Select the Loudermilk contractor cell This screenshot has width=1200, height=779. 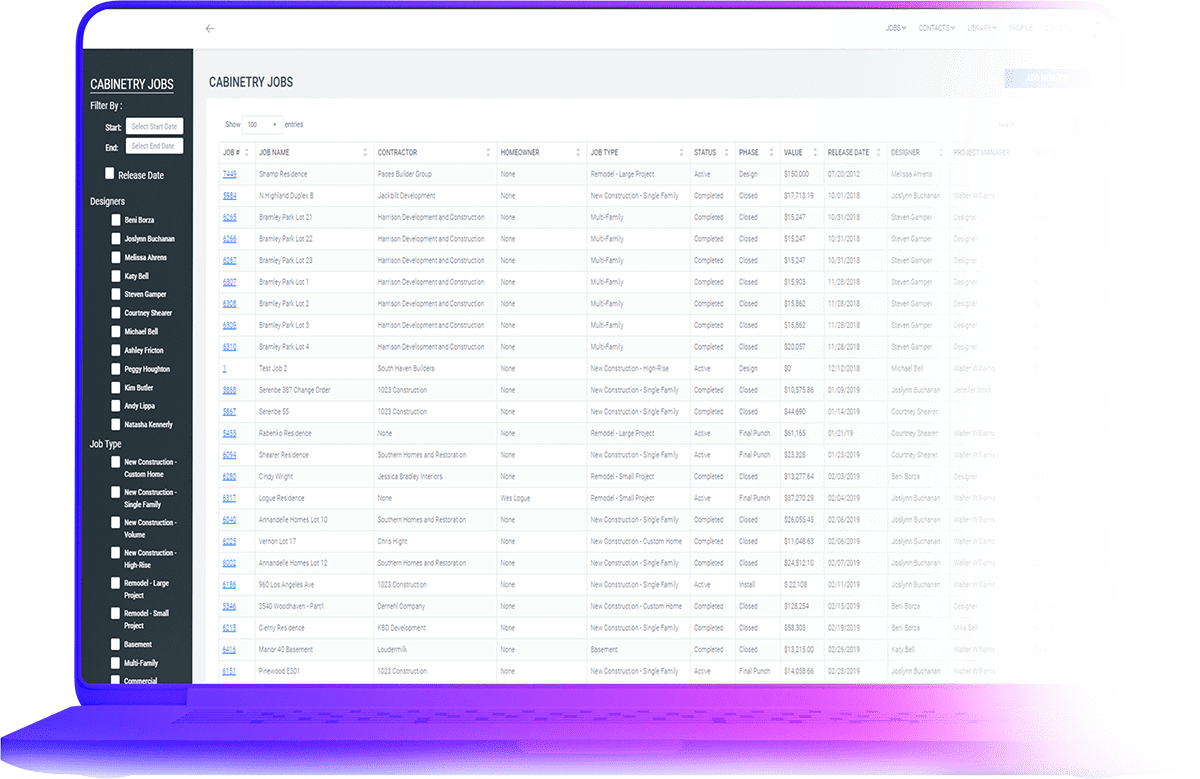[434, 650]
